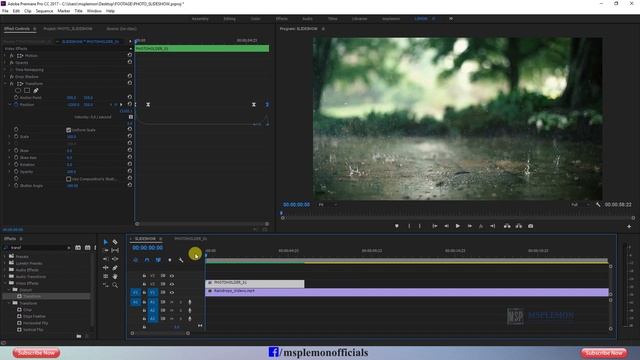The width and height of the screenshot is (640, 360).
Task: Toggle Snap magnet in timeline
Action: (x=147, y=260)
